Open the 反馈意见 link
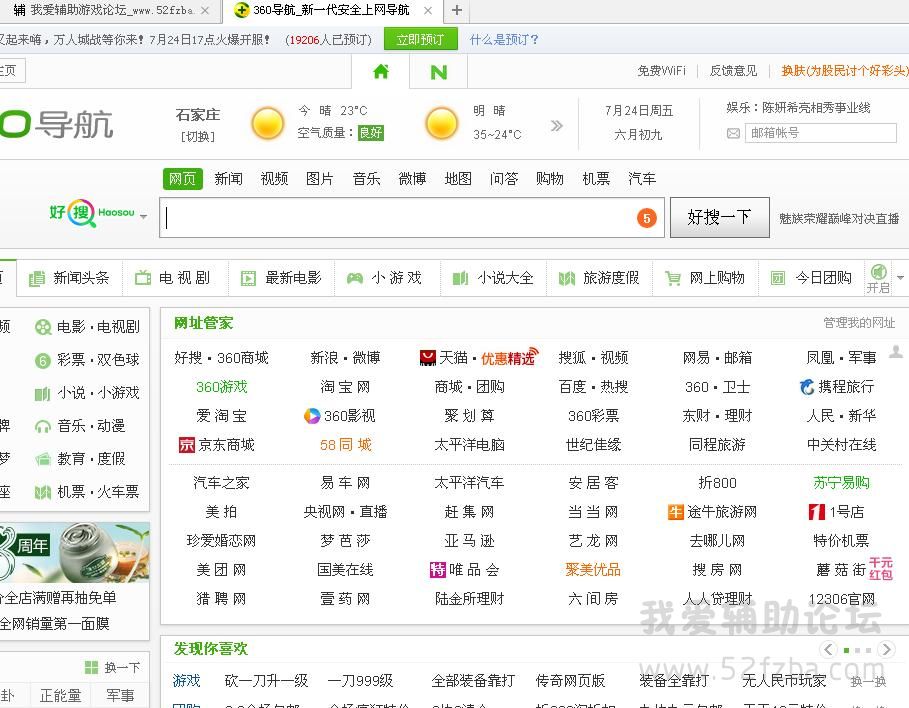This screenshot has width=909, height=708. (733, 71)
